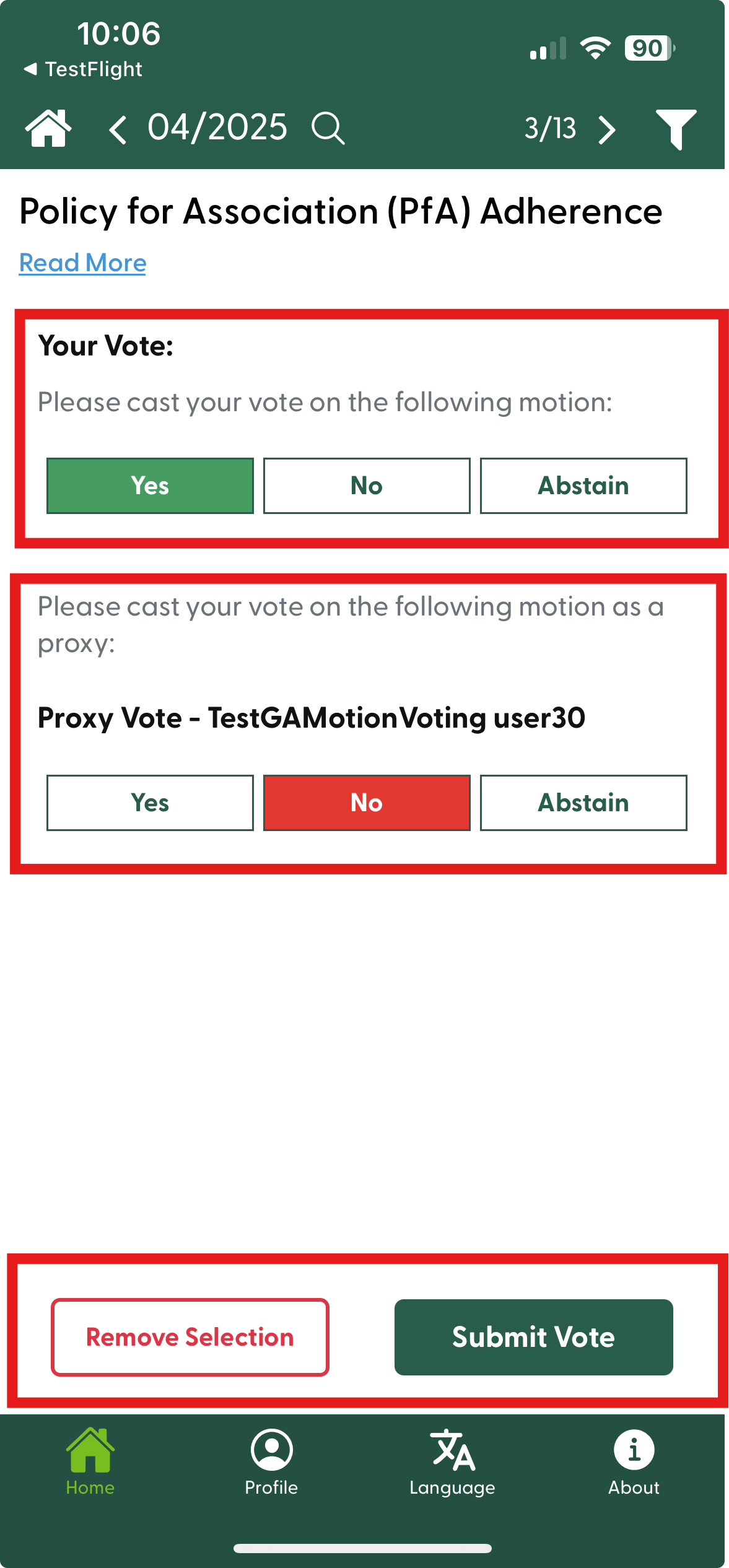Go to next motion with right chevron
The image size is (729, 1568).
(x=607, y=129)
